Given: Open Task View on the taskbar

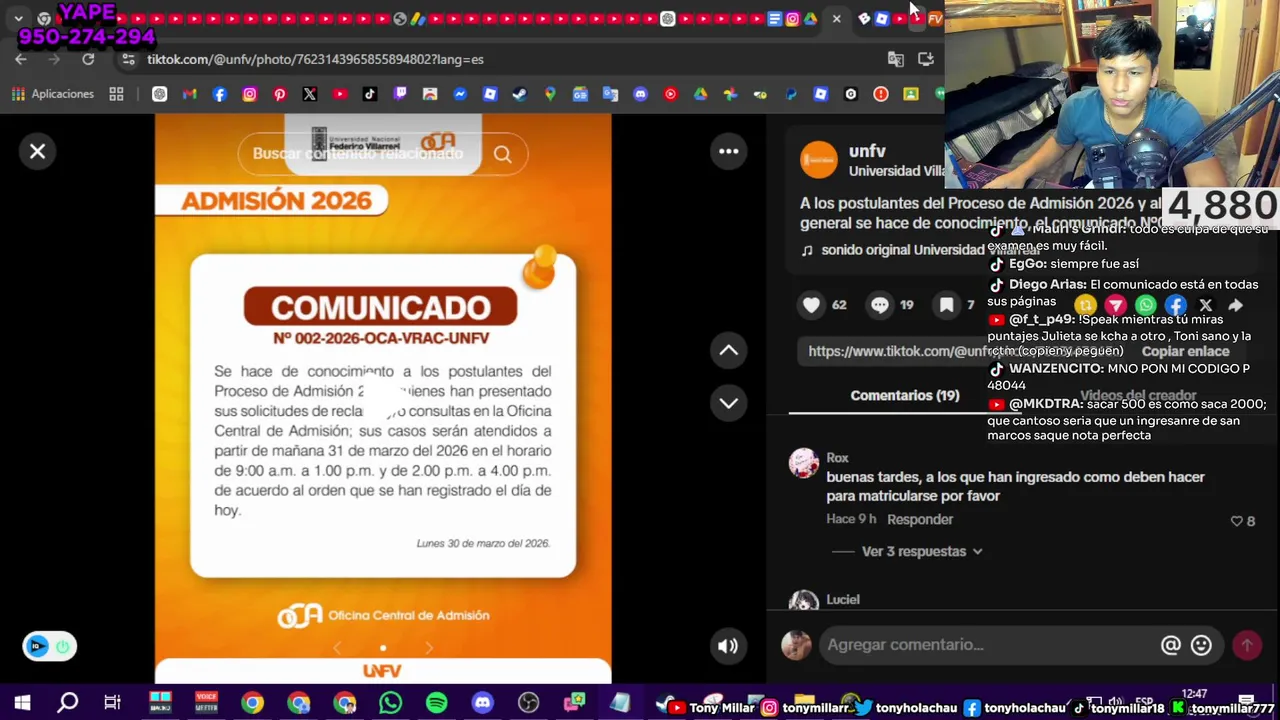Looking at the screenshot, I should (112, 703).
